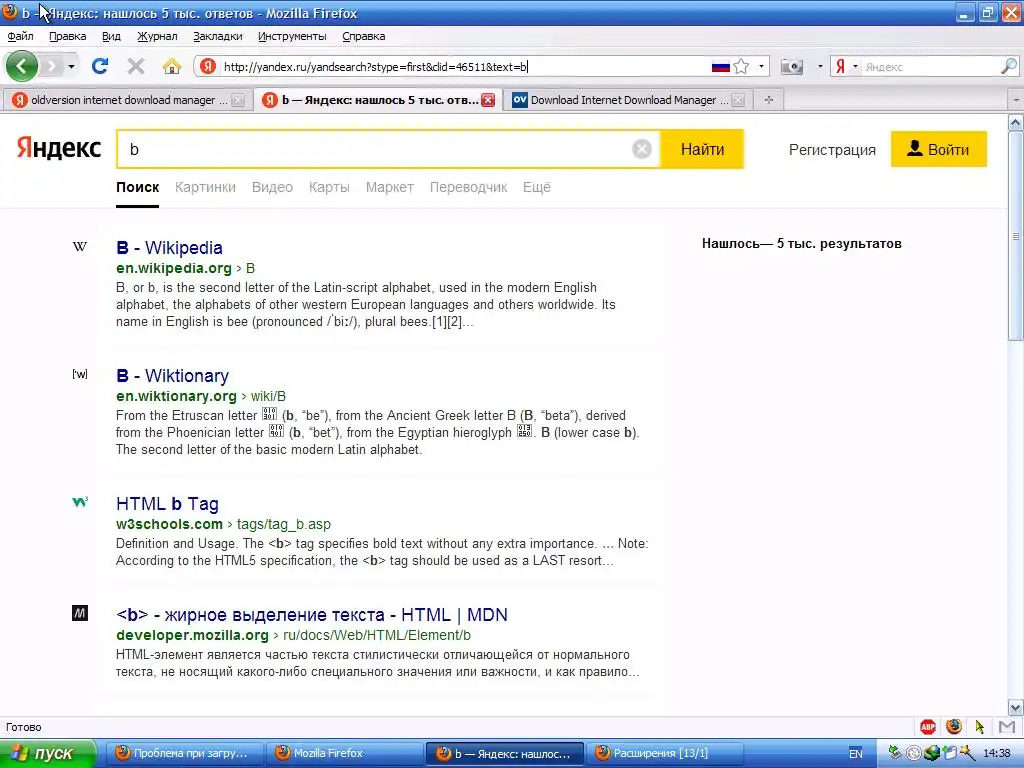Open the B - Wikipedia result
This screenshot has width=1024, height=768.
coord(169,248)
